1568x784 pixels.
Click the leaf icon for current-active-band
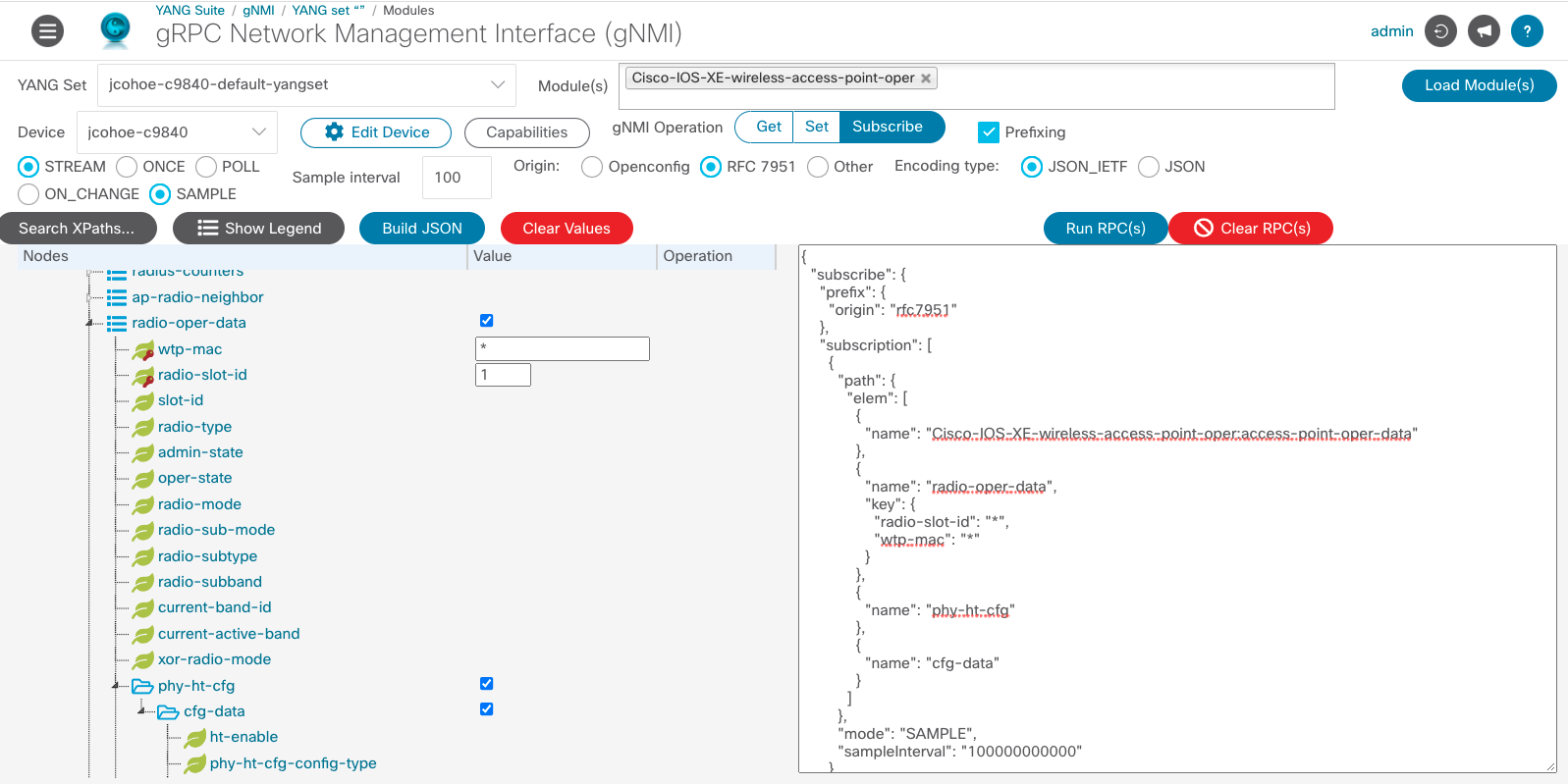click(143, 635)
